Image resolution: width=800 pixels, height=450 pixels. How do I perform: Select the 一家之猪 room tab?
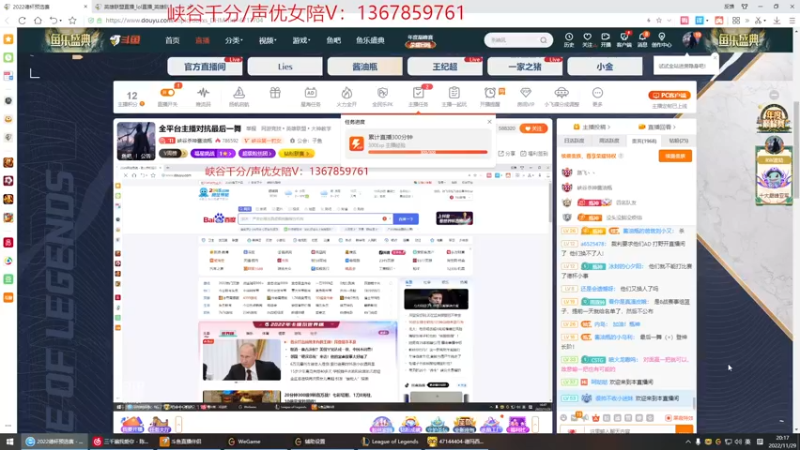(524, 66)
